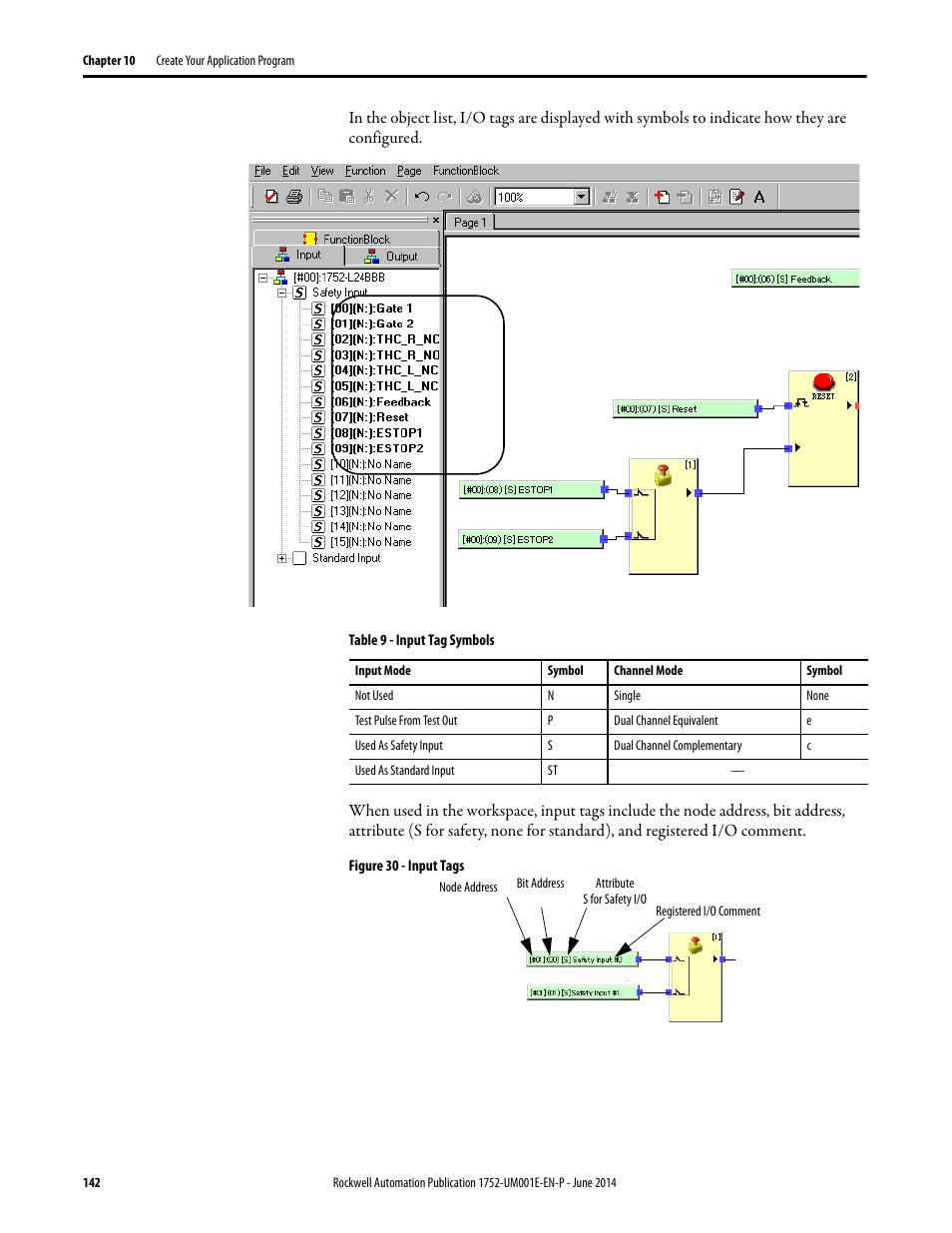Collapse the [#00]:1752-L24BBB root node
The height and width of the screenshot is (1233, 952).
click(263, 279)
